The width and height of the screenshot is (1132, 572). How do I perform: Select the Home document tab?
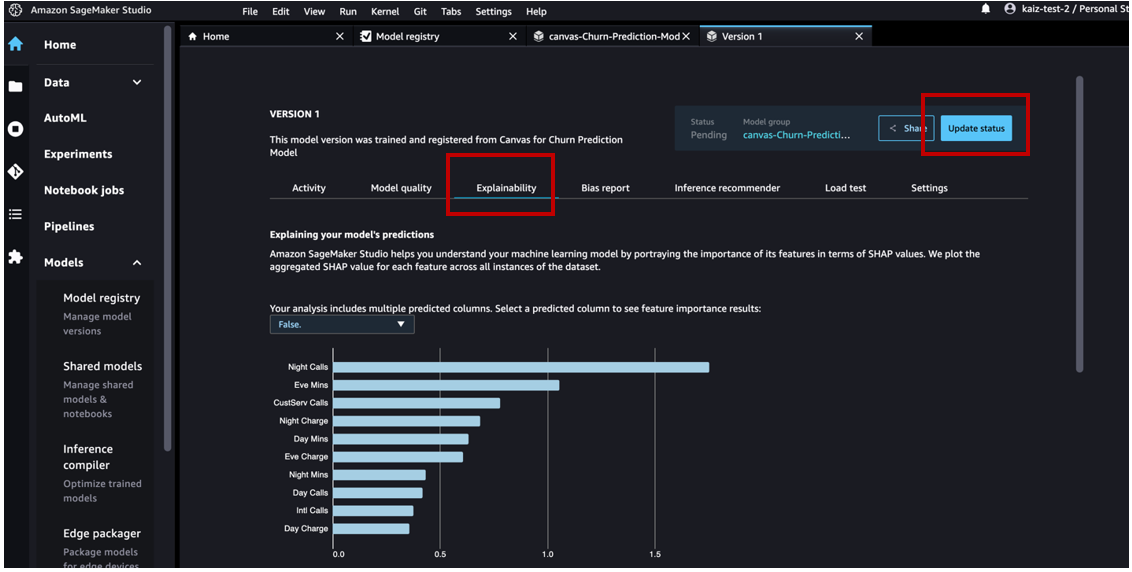click(266, 36)
